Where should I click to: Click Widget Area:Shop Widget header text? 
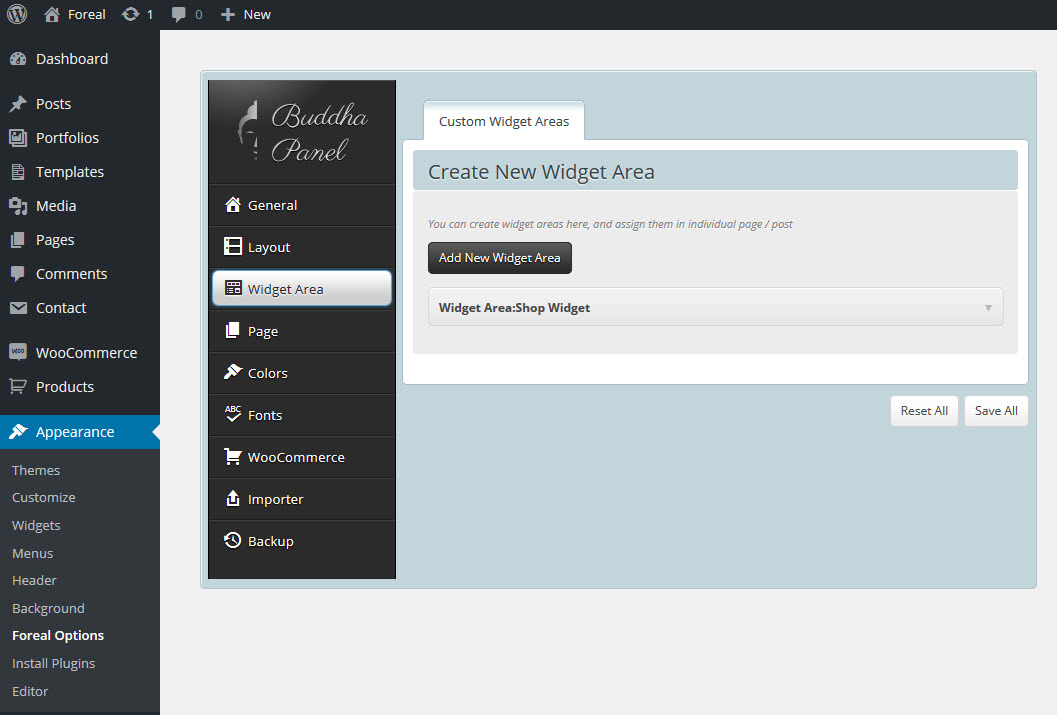[514, 308]
